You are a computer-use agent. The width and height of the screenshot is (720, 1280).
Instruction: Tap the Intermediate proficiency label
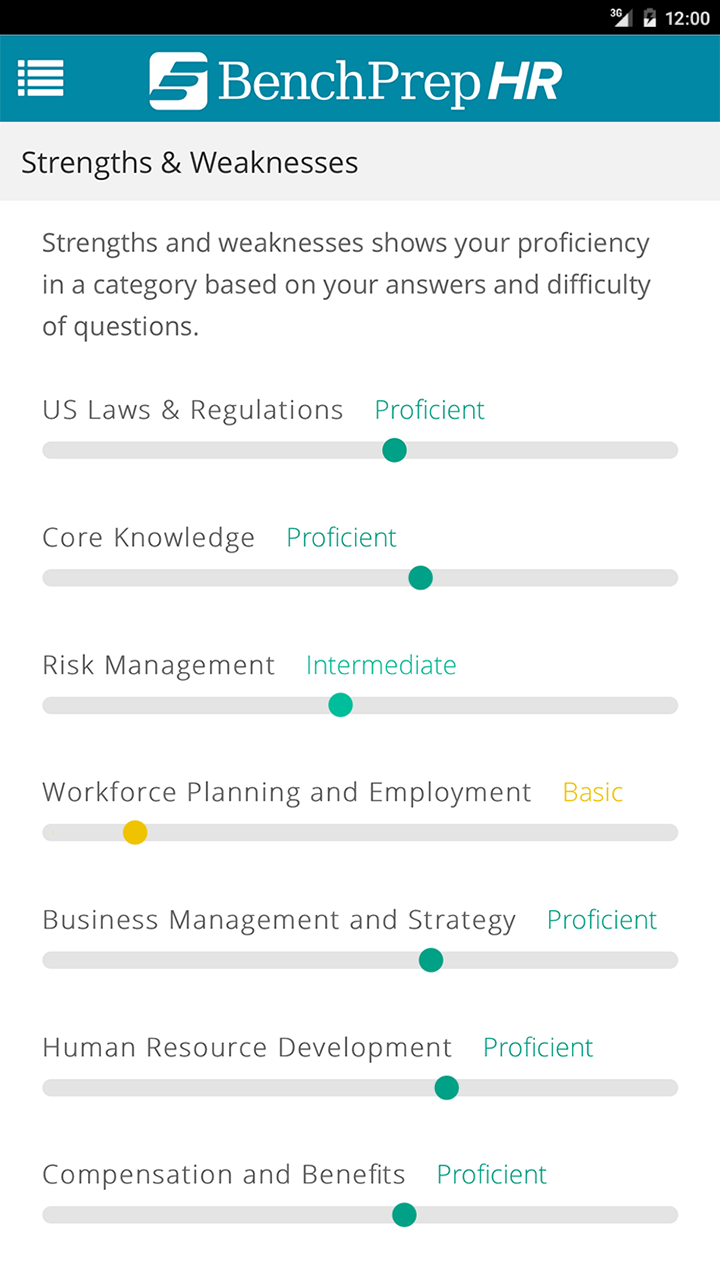381,665
